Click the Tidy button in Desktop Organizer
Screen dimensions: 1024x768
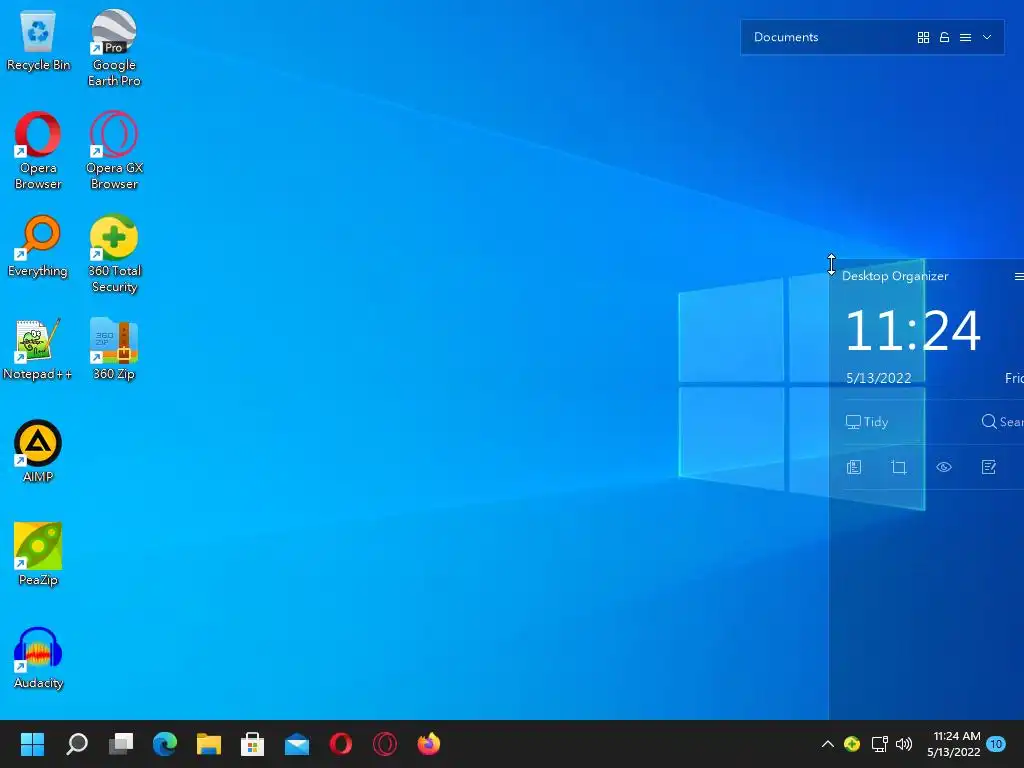(867, 422)
